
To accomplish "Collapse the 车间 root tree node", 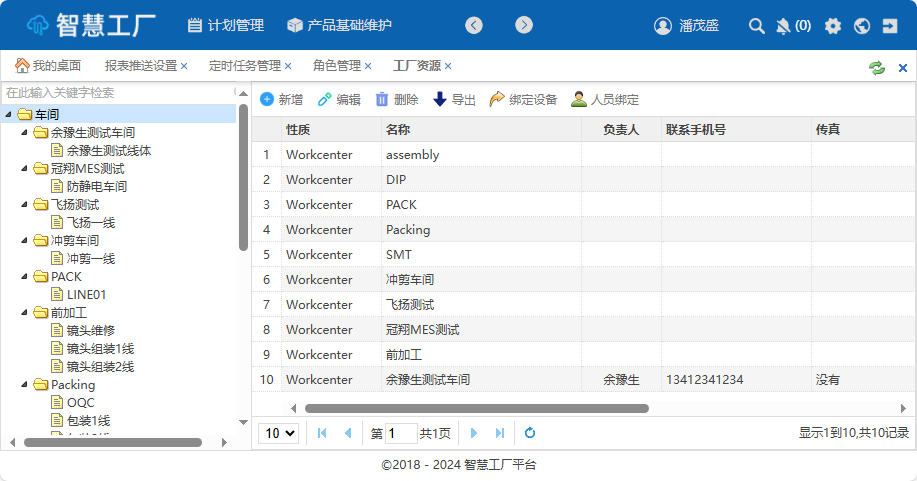I will [x=8, y=114].
